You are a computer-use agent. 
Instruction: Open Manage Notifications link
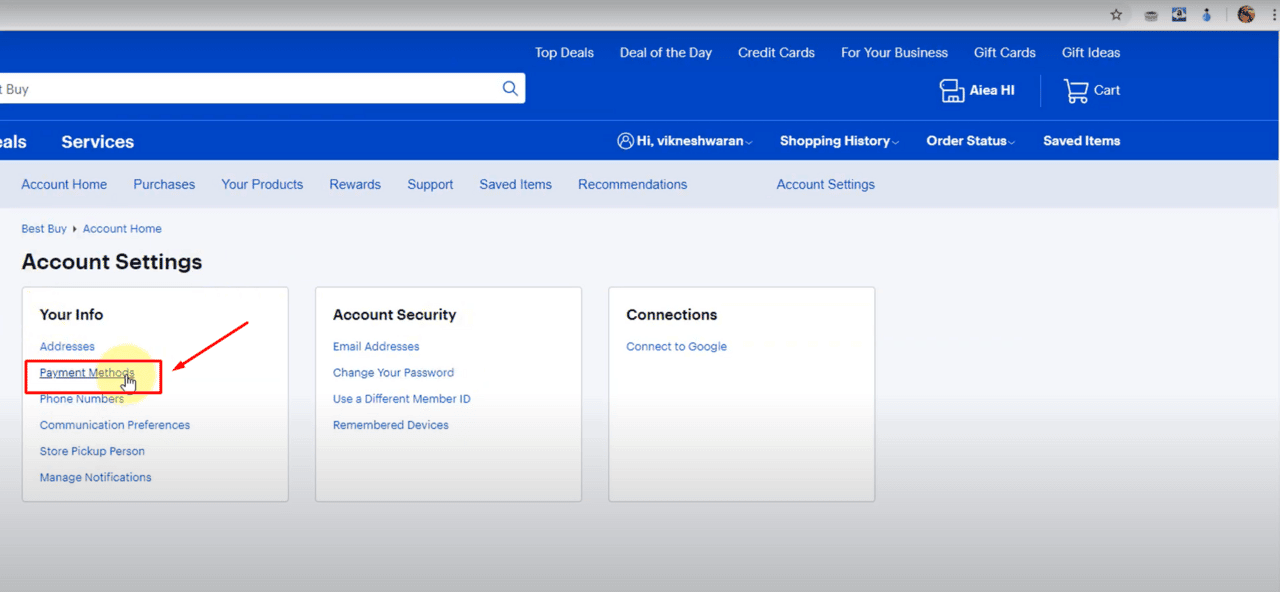point(96,478)
